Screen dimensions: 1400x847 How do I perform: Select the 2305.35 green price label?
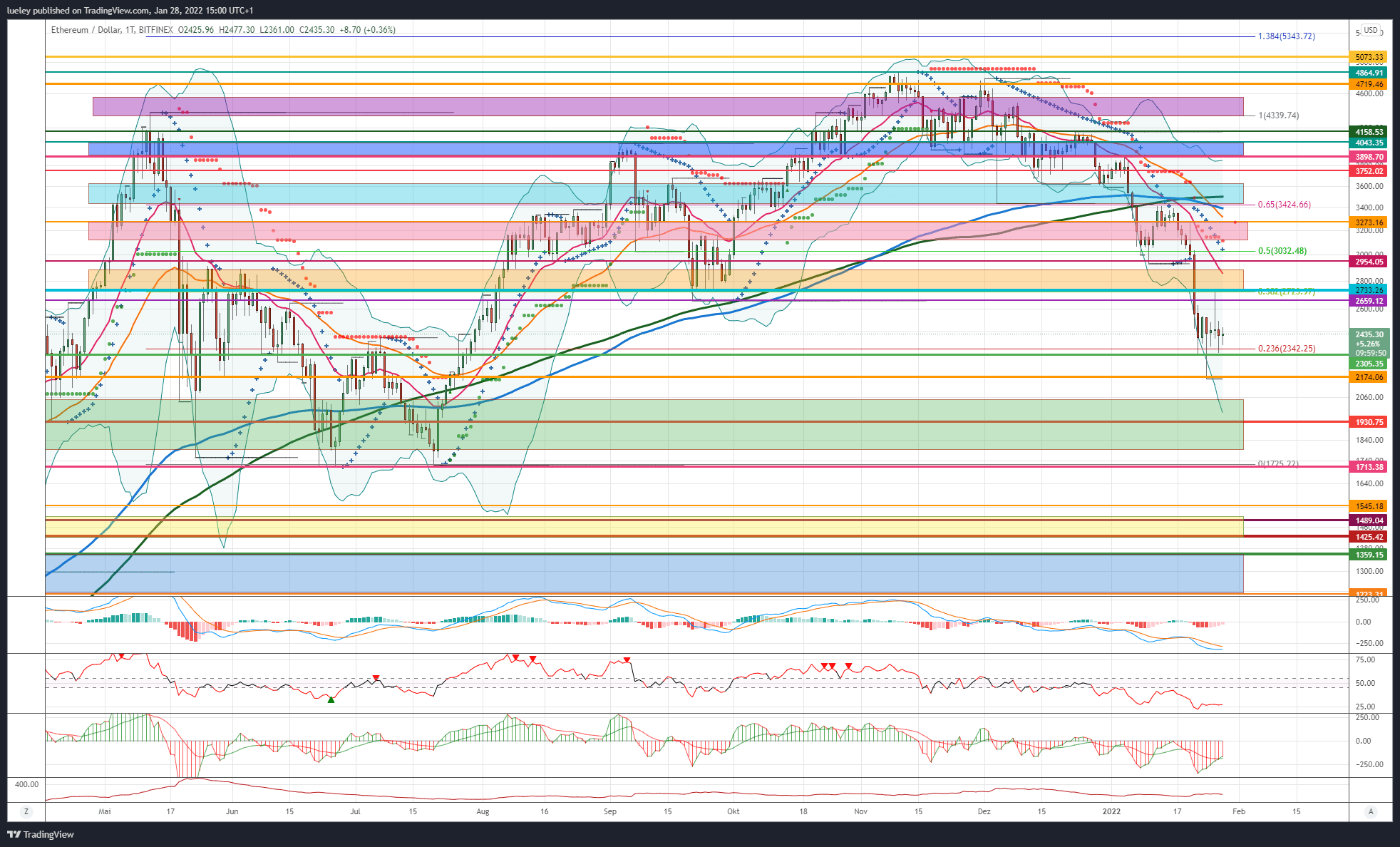1369,364
